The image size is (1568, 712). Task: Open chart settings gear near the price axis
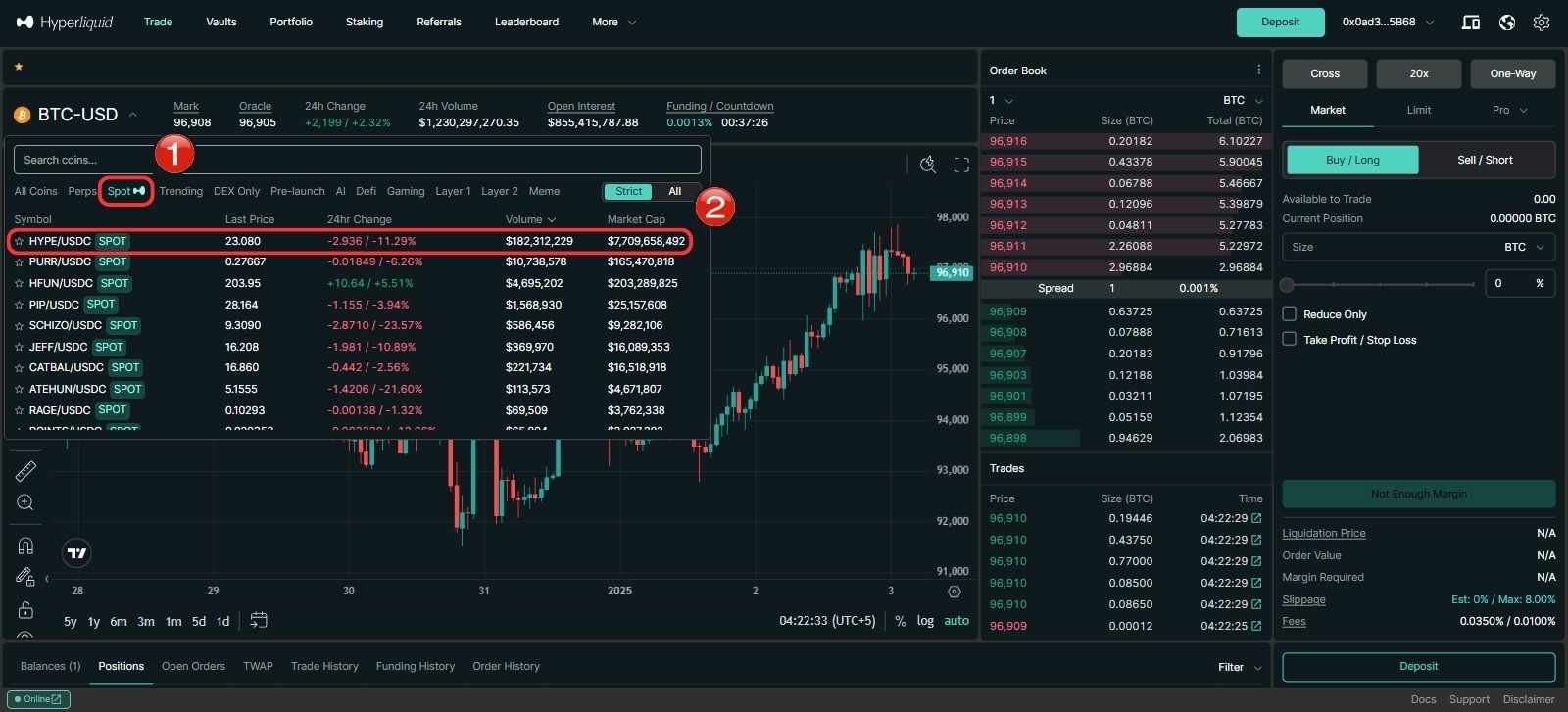[x=955, y=592]
